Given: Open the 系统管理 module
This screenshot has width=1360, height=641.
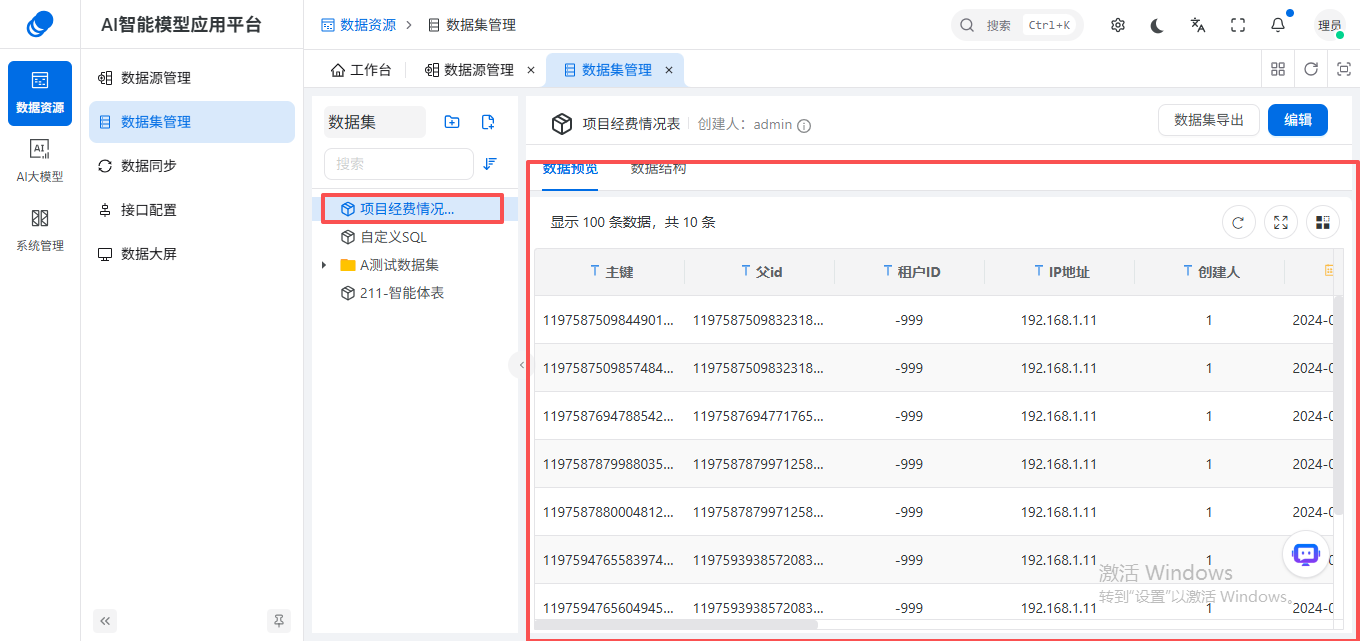Looking at the screenshot, I should (x=40, y=231).
